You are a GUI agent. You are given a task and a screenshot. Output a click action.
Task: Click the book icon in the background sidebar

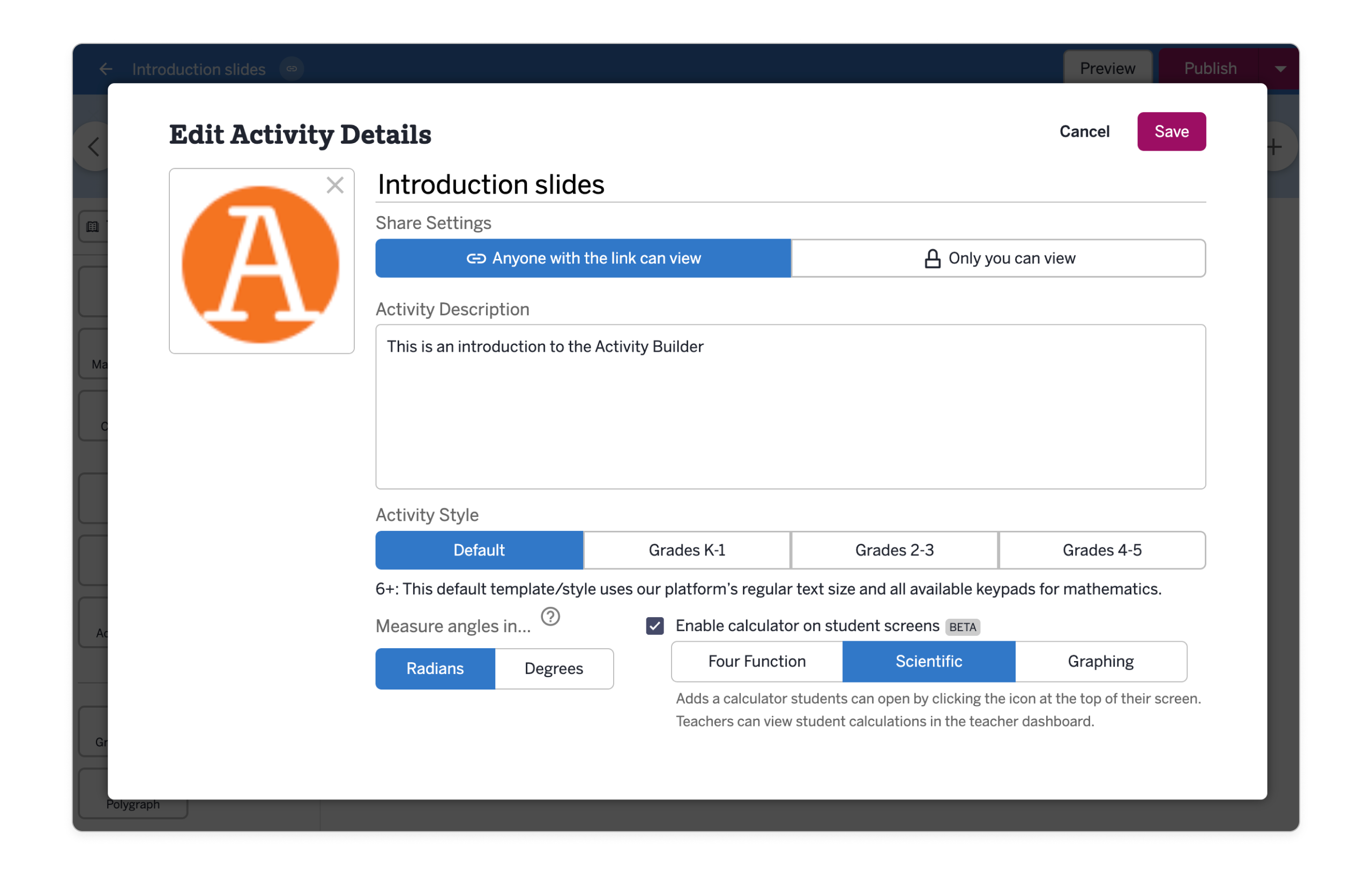93,227
